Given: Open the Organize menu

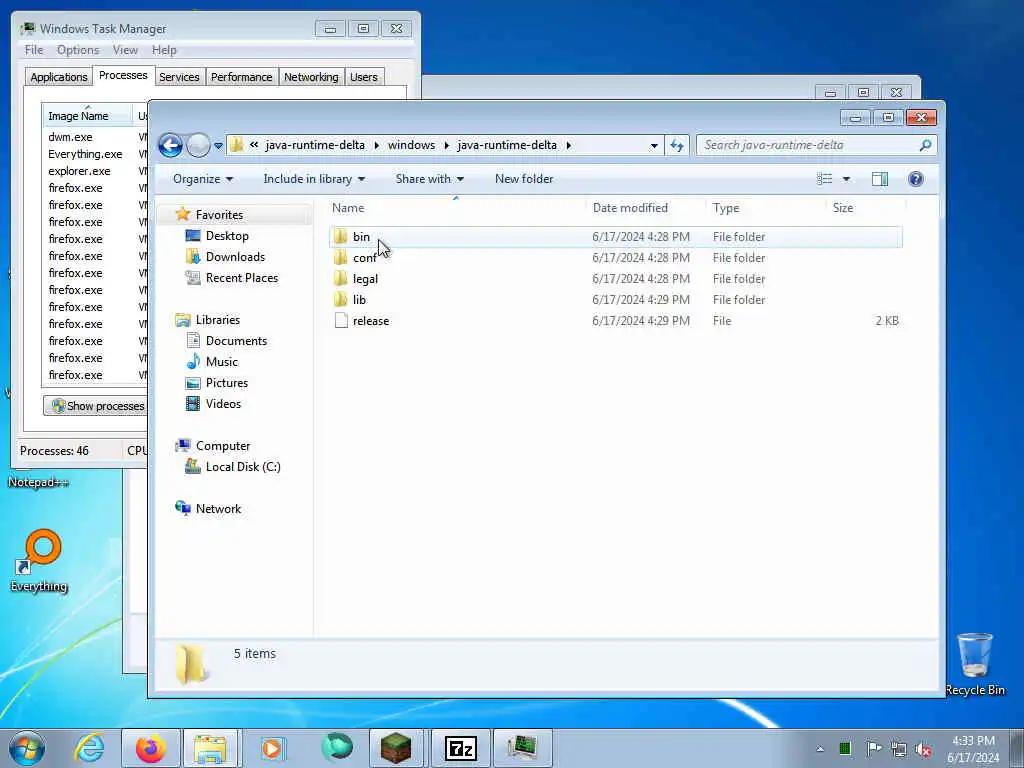Looking at the screenshot, I should click(x=202, y=179).
